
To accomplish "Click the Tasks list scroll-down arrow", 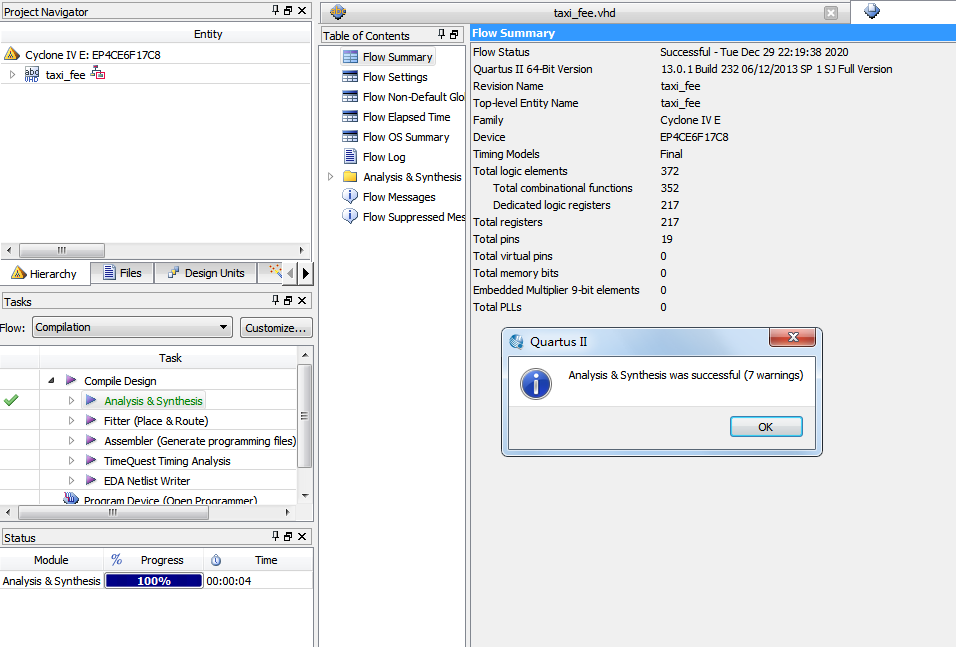I will pos(305,496).
